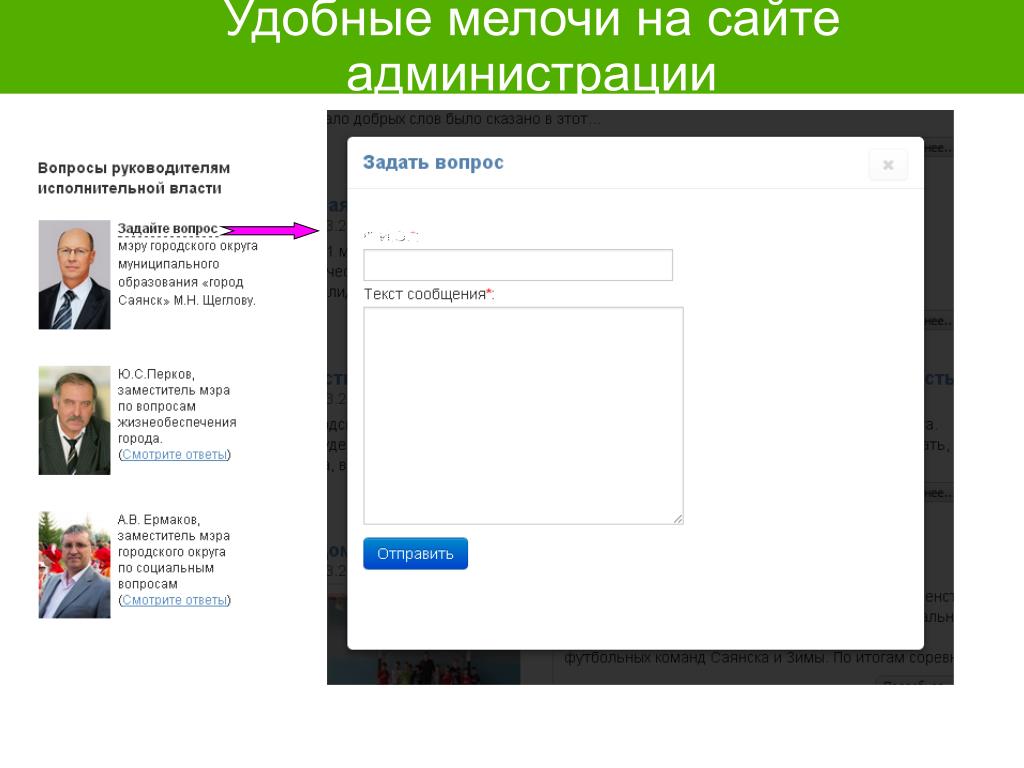This screenshot has height=768, width=1024.
Task: Focus the name input field in dialog
Action: (x=518, y=264)
